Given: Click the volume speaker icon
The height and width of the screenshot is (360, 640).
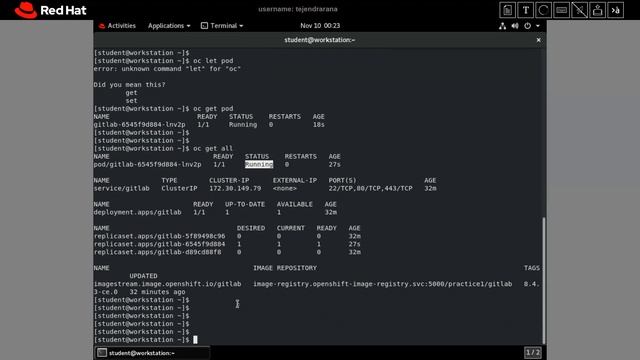Looking at the screenshot, I should [x=515, y=26].
